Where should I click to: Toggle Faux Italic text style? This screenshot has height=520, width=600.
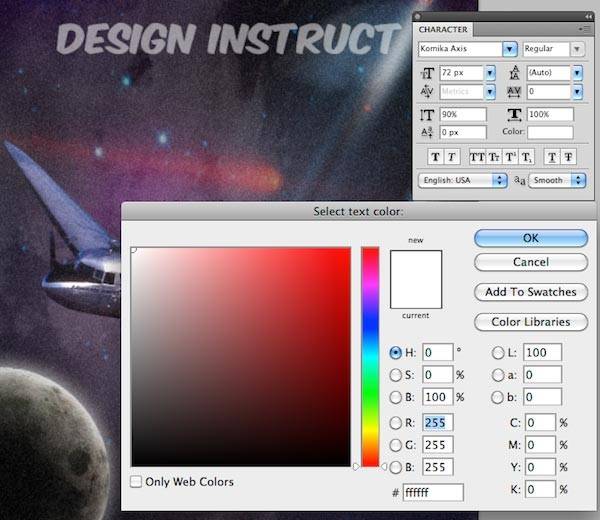[450, 156]
